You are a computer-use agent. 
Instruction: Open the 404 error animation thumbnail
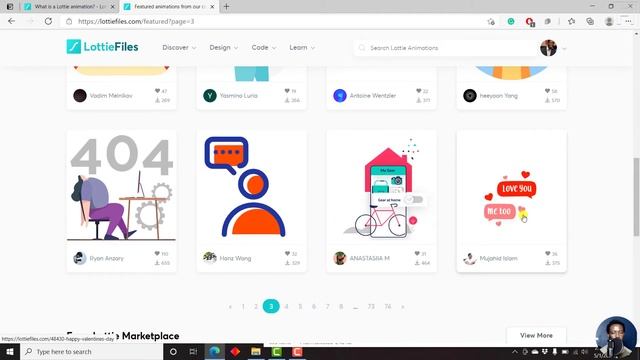(122, 187)
